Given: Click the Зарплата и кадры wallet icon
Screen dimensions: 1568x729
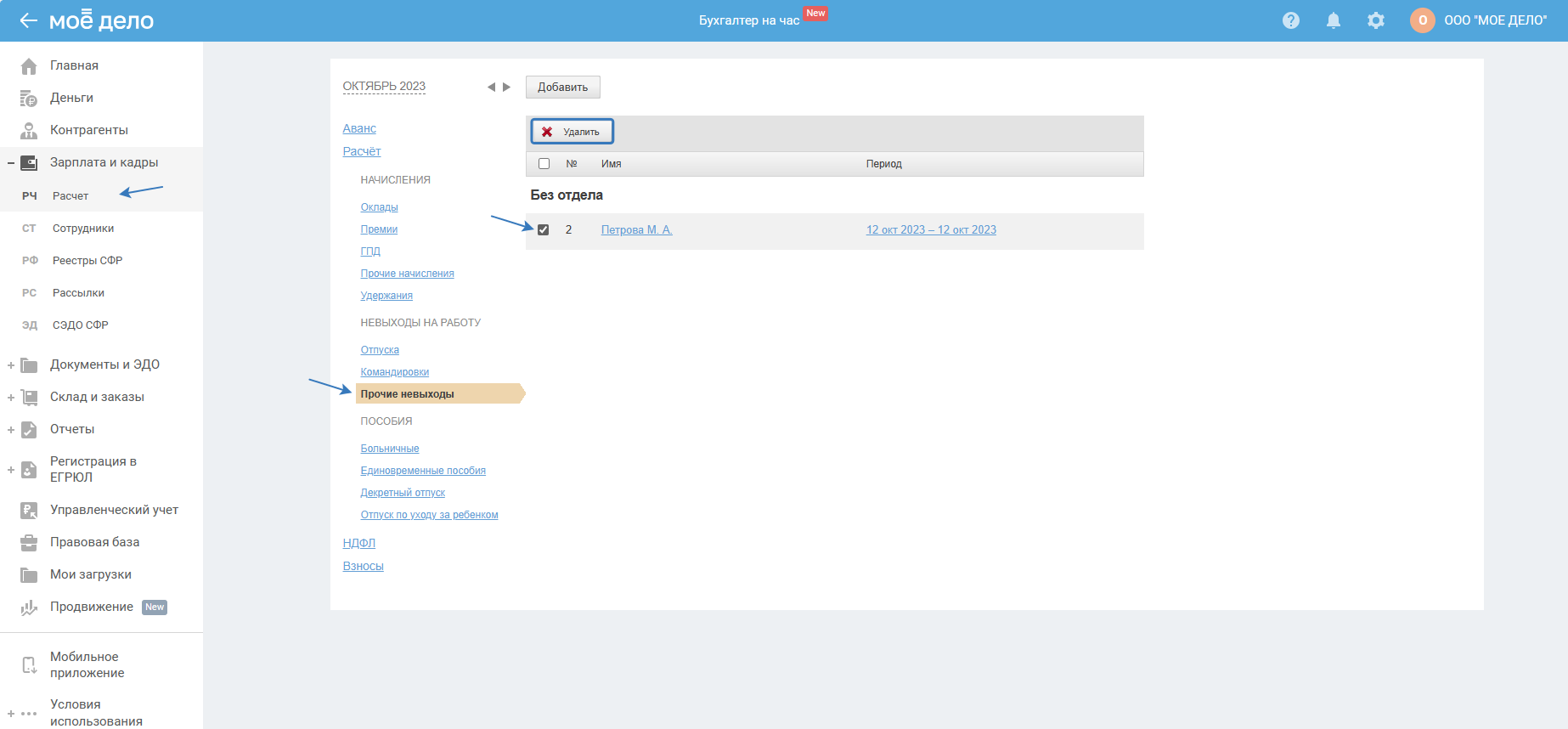Looking at the screenshot, I should tap(29, 162).
